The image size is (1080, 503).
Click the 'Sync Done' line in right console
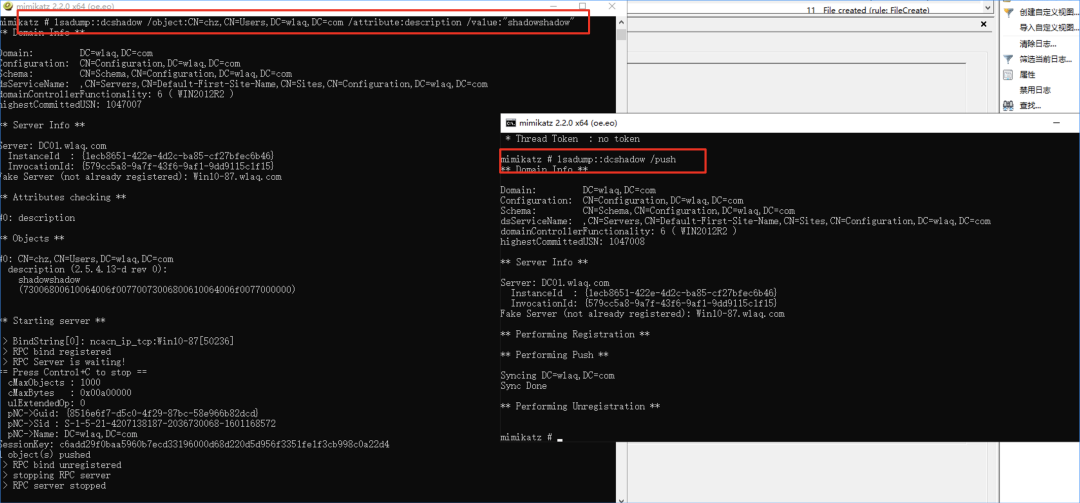(523, 386)
